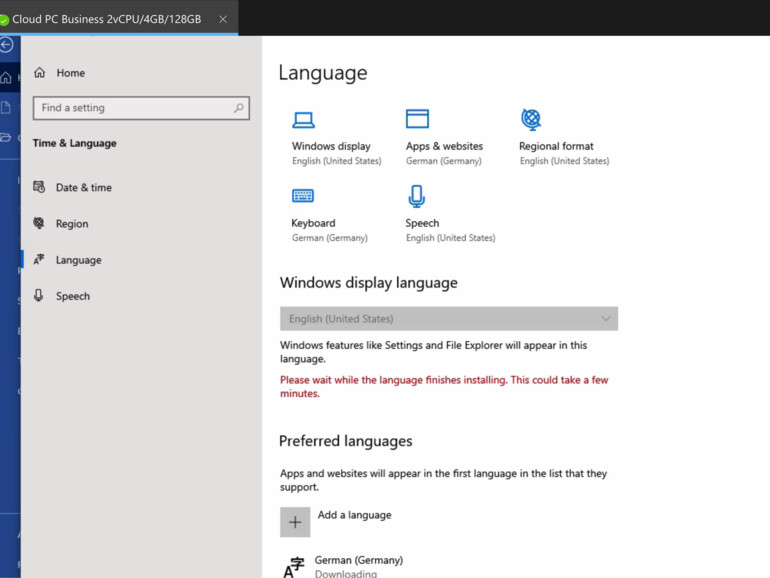Screen dimensions: 770x578
Task: Click the Region globe icon in sidebar
Action: pos(39,223)
